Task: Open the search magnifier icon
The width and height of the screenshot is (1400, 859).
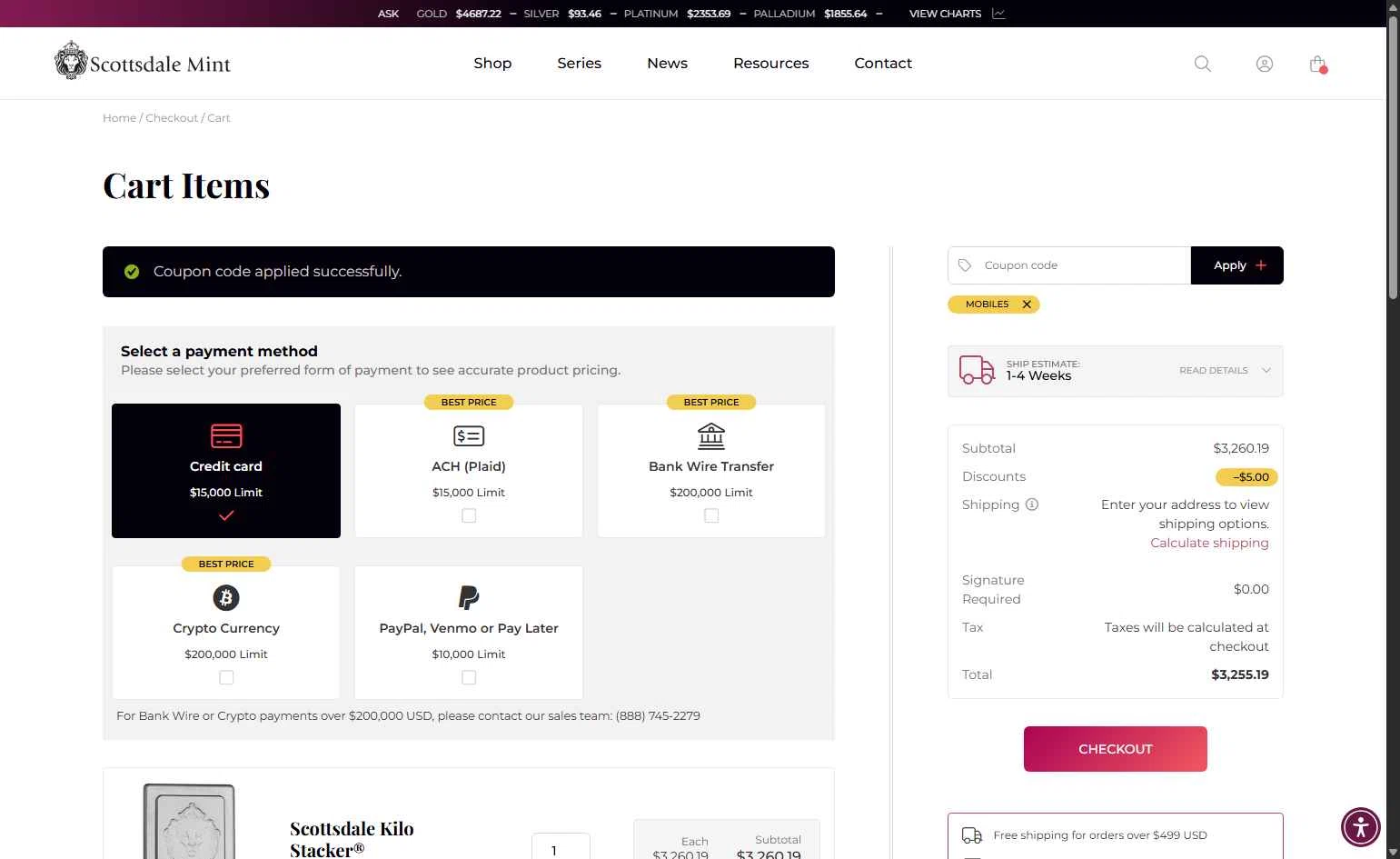Action: (1203, 64)
